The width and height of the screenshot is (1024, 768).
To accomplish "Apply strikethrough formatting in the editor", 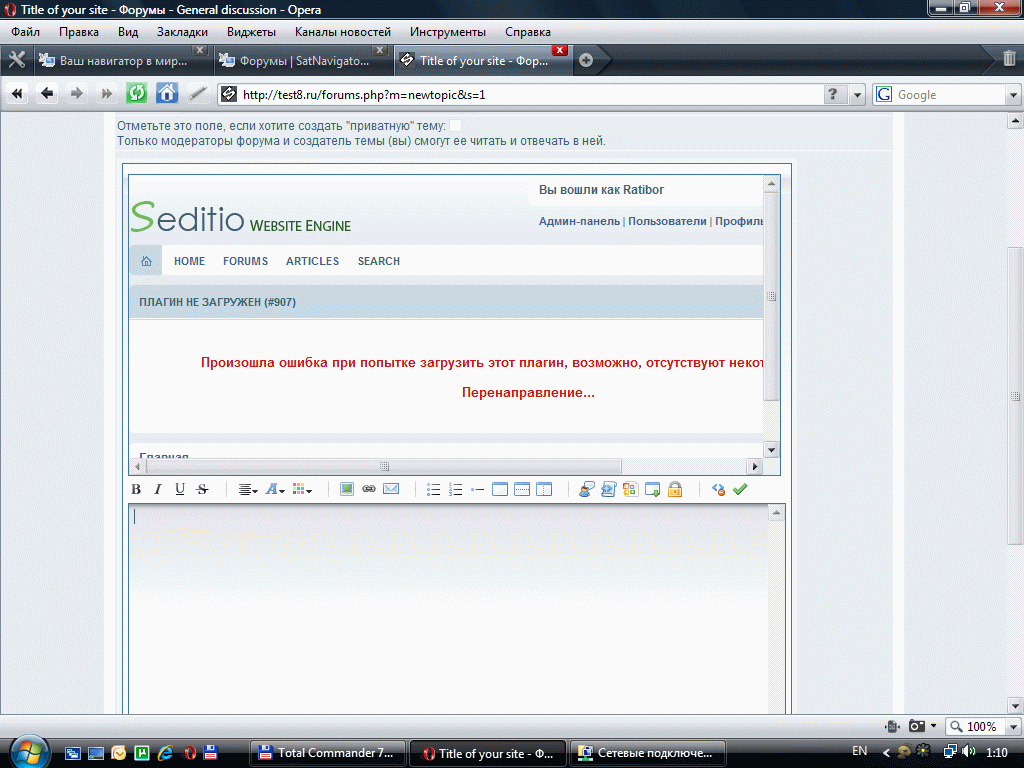I will pyautogui.click(x=202, y=489).
